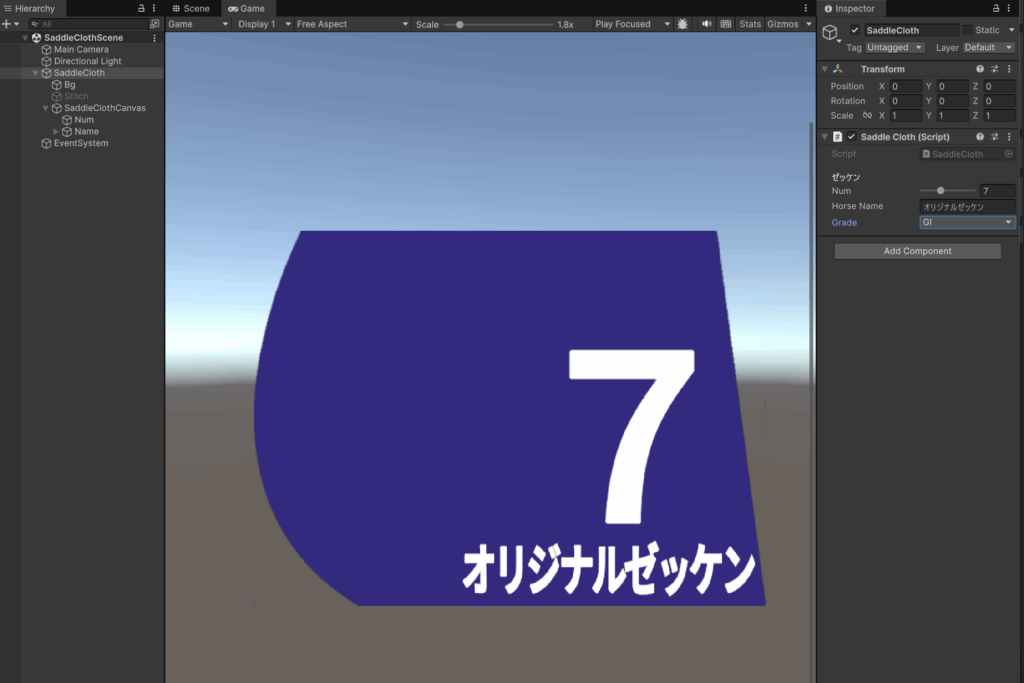Open the Free Aspect dropdown
The image size is (1024, 683).
(x=352, y=24)
